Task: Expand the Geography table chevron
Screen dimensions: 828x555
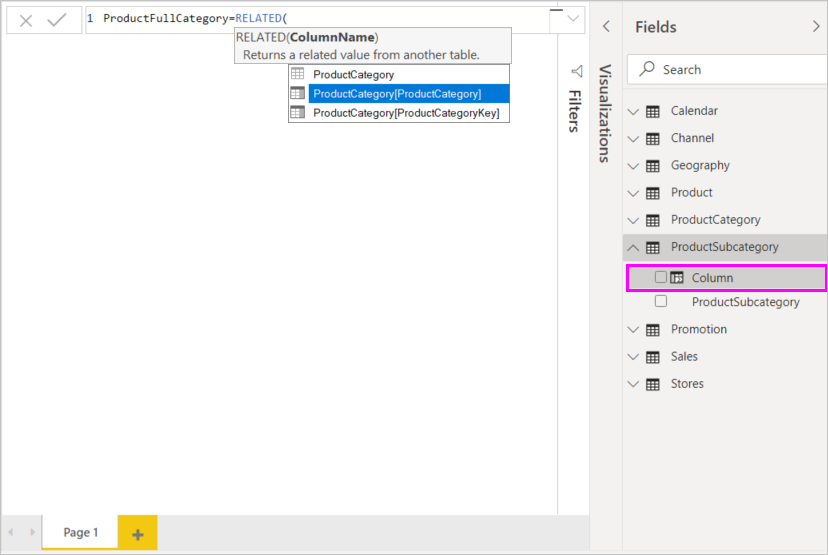Action: tap(633, 166)
